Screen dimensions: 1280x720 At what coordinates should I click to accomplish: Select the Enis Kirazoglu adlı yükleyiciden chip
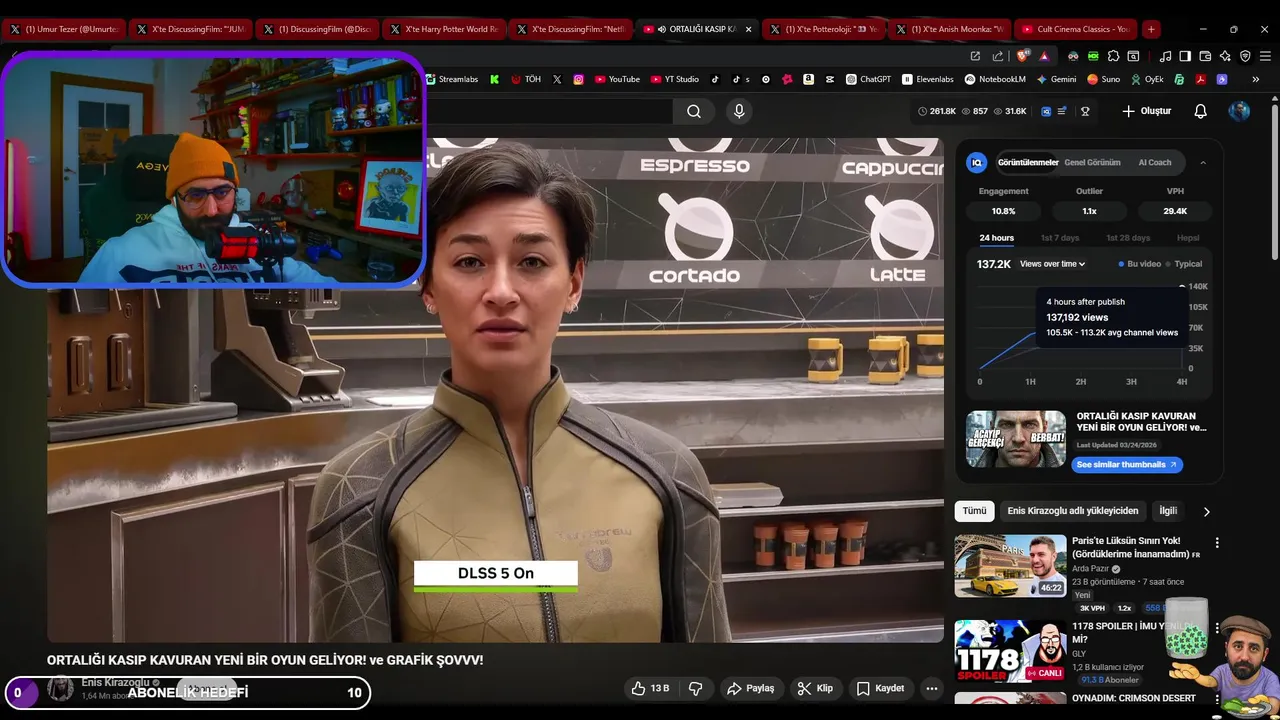1072,511
